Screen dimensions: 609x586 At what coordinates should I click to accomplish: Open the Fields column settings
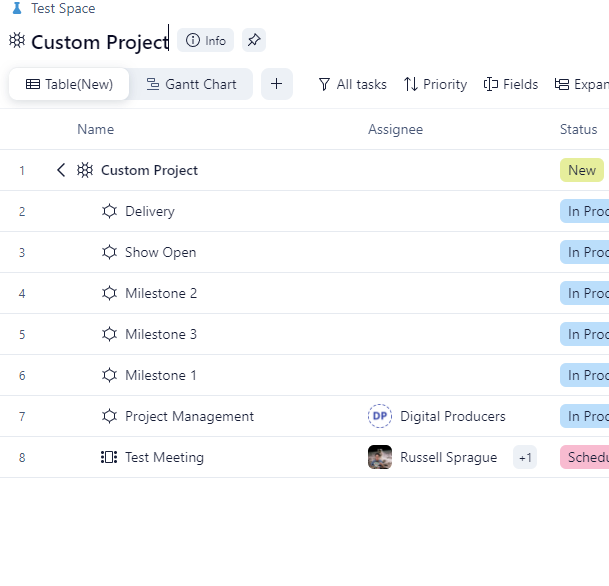pos(510,84)
